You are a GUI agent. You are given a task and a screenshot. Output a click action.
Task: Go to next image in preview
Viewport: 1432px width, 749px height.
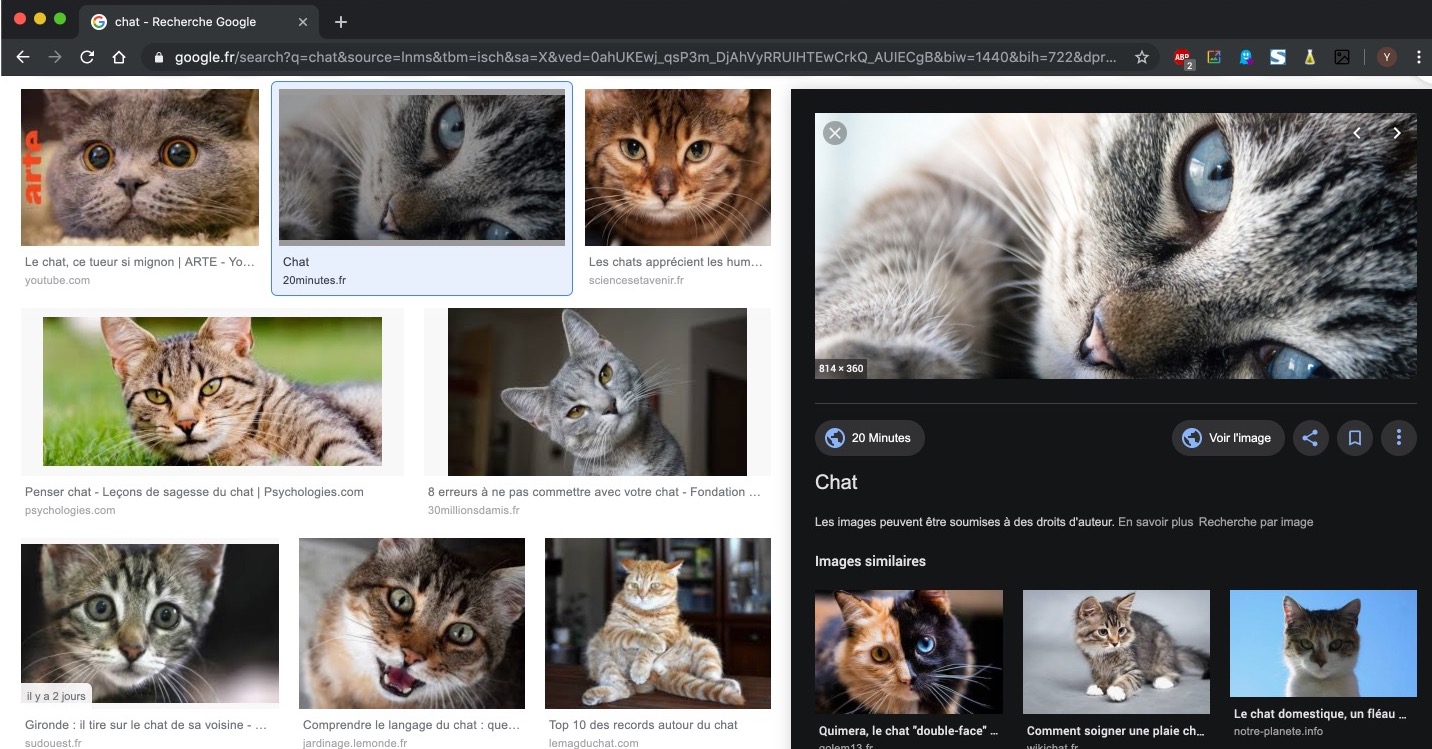1396,133
